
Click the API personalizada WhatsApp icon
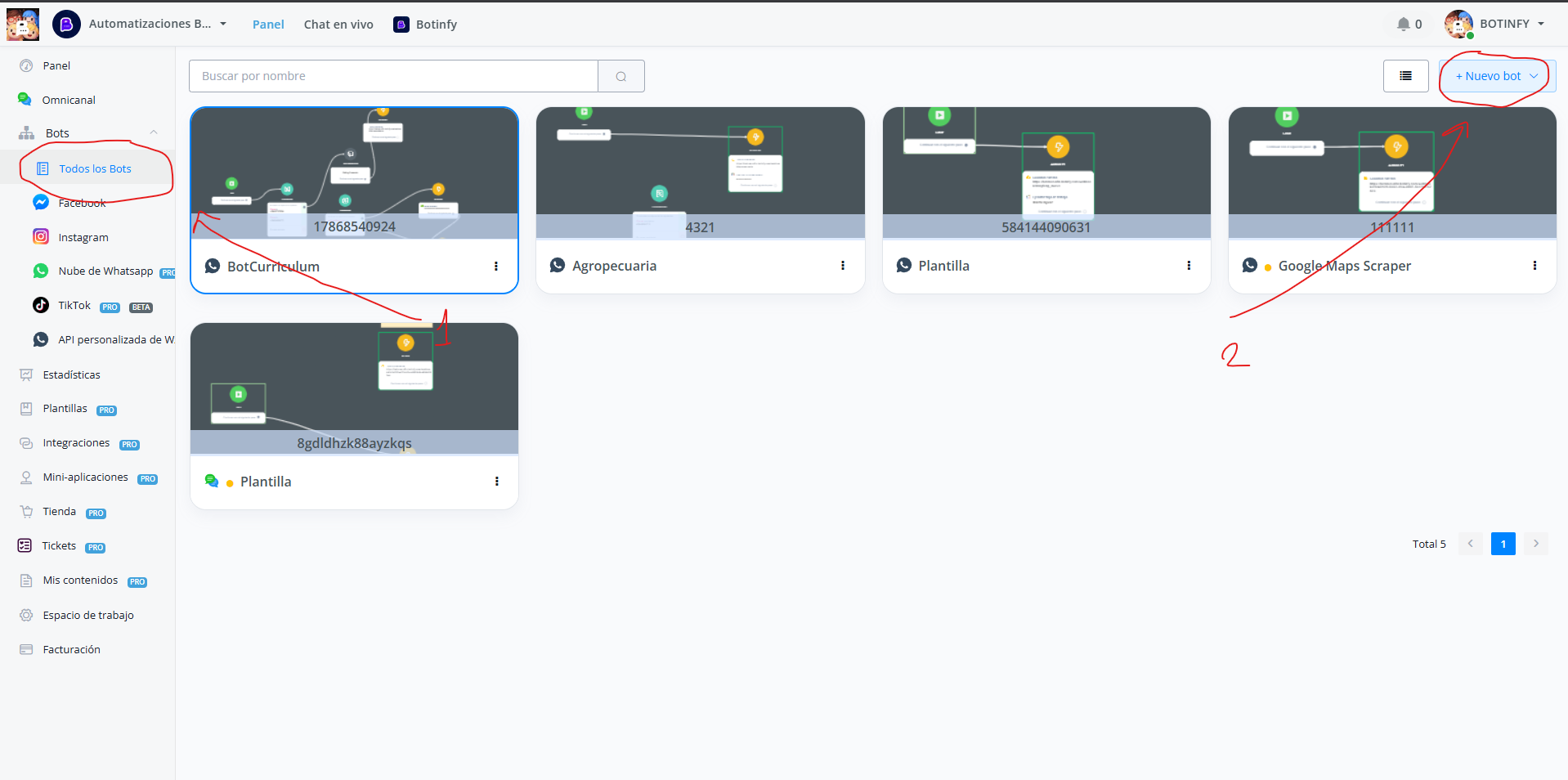(41, 339)
